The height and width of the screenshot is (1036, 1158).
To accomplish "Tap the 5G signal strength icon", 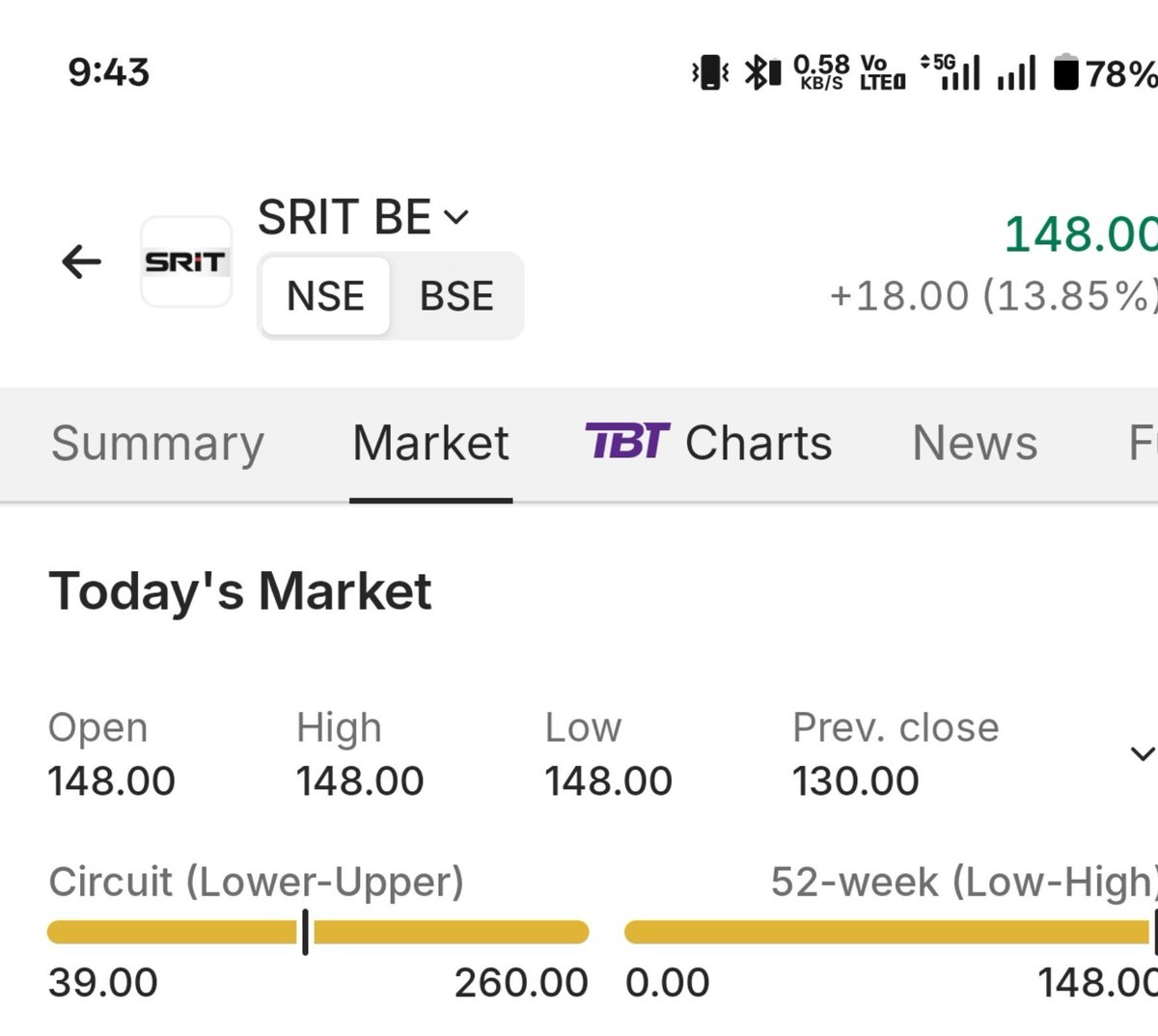I will (x=951, y=72).
